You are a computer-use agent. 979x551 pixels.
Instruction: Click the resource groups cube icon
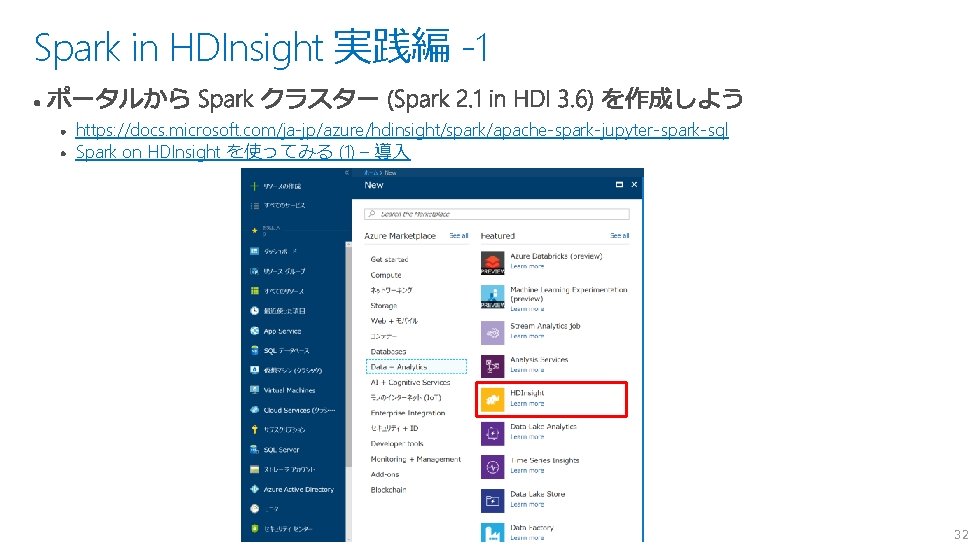pyautogui.click(x=254, y=271)
